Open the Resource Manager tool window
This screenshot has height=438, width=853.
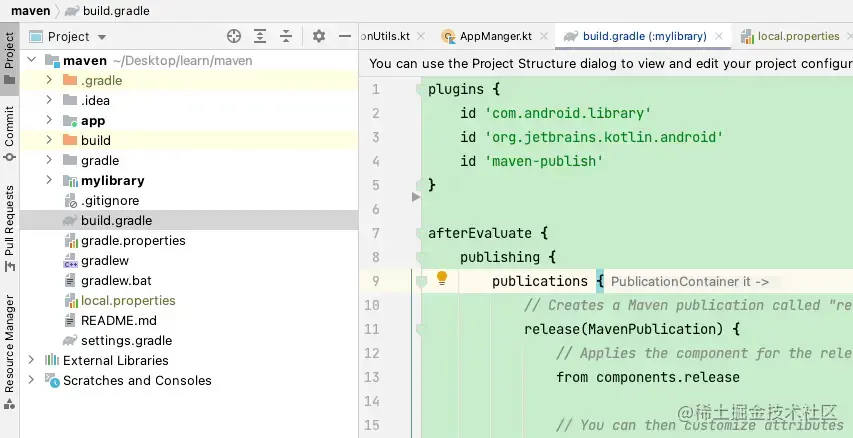click(9, 351)
